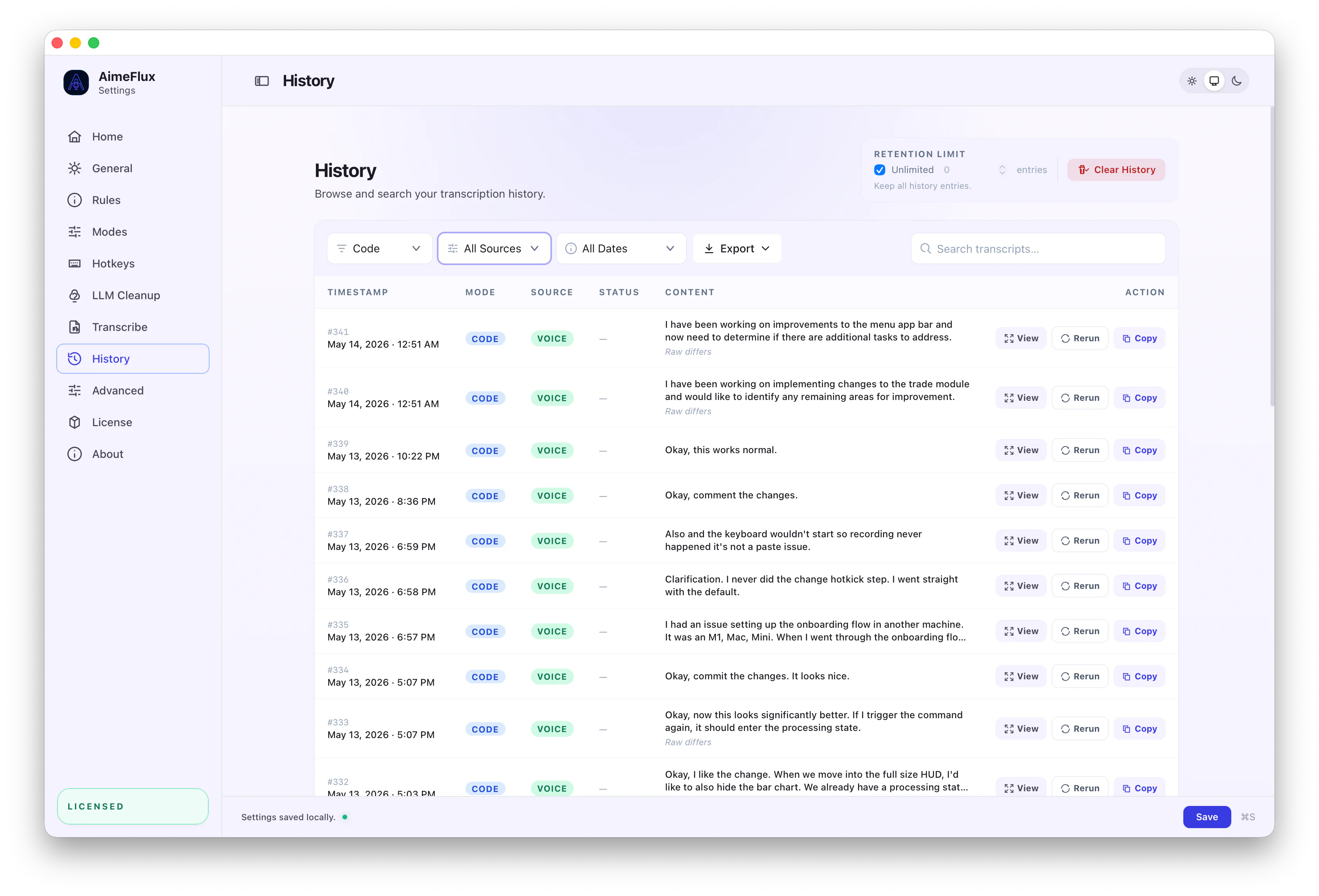The height and width of the screenshot is (896, 1319).
Task: View entry #334 transcript
Action: (1021, 677)
